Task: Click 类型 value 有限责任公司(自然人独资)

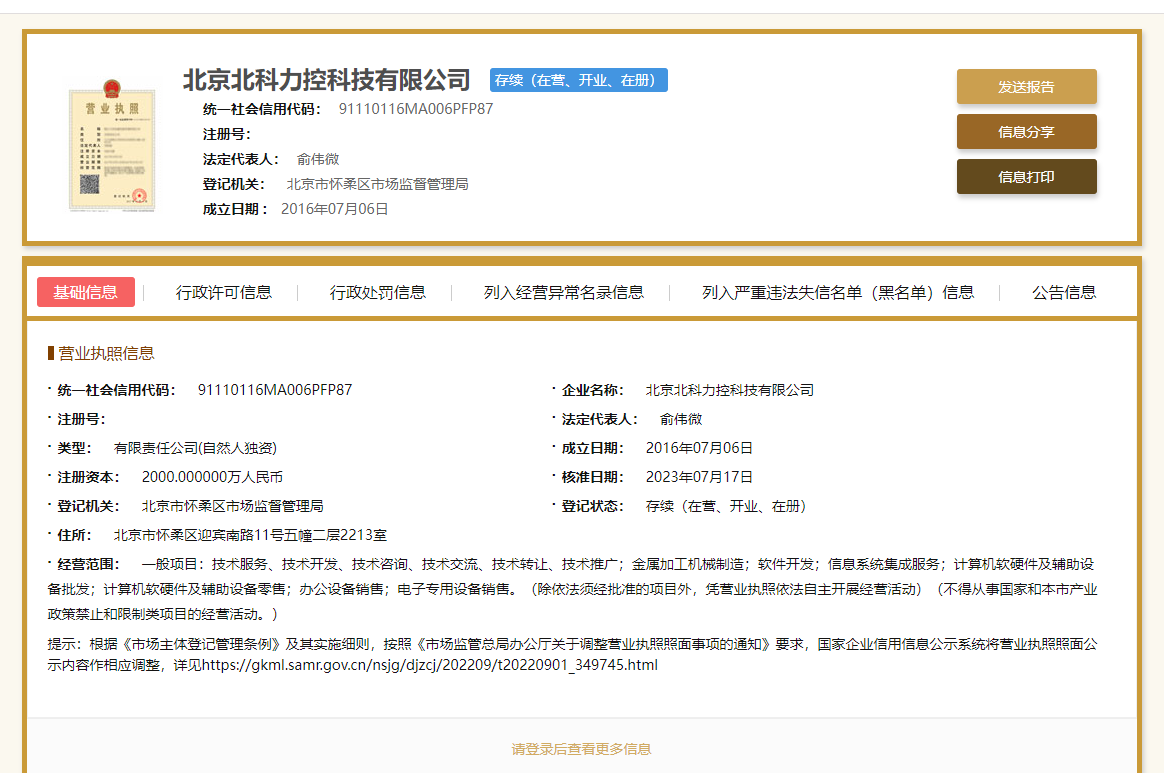Action: click(195, 448)
